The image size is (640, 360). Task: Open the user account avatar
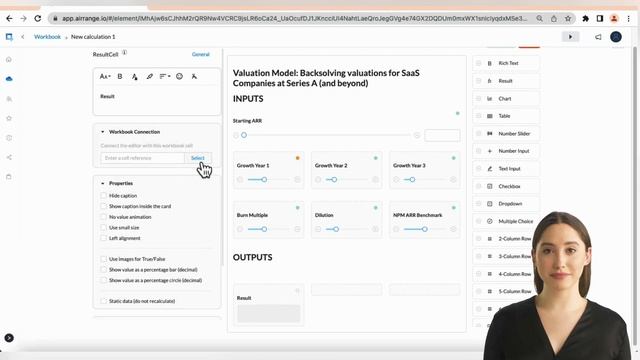click(616, 37)
